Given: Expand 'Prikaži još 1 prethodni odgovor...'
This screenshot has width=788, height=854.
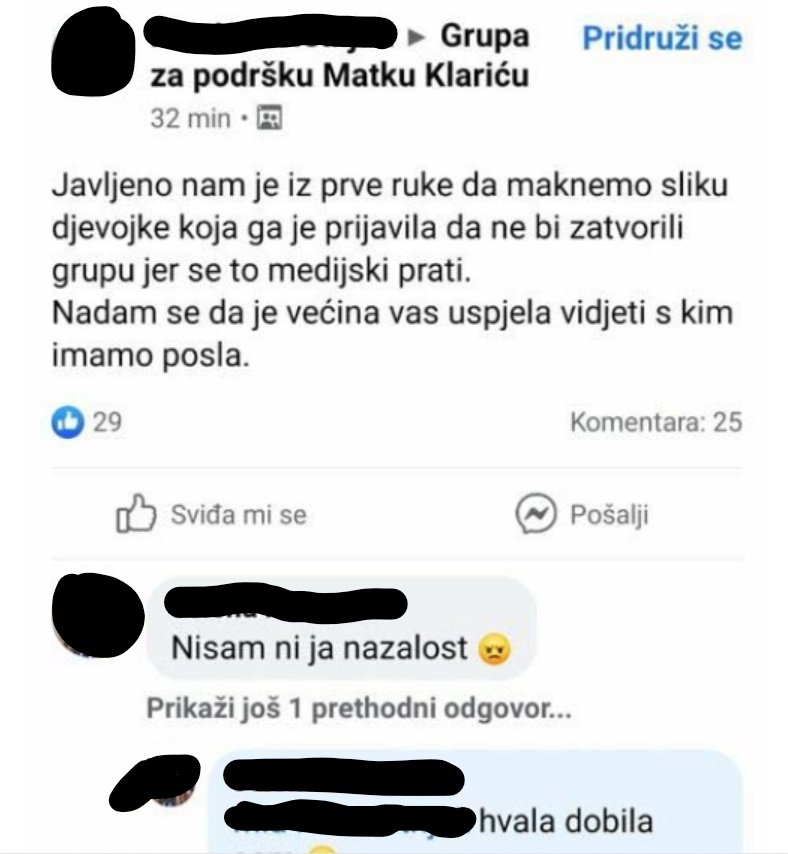Looking at the screenshot, I should [x=359, y=709].
